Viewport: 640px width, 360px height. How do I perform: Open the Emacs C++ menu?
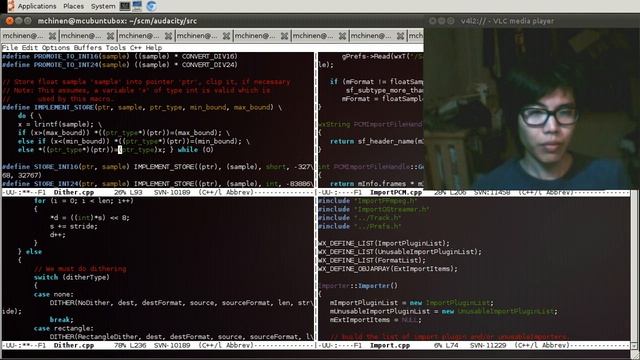[136, 48]
